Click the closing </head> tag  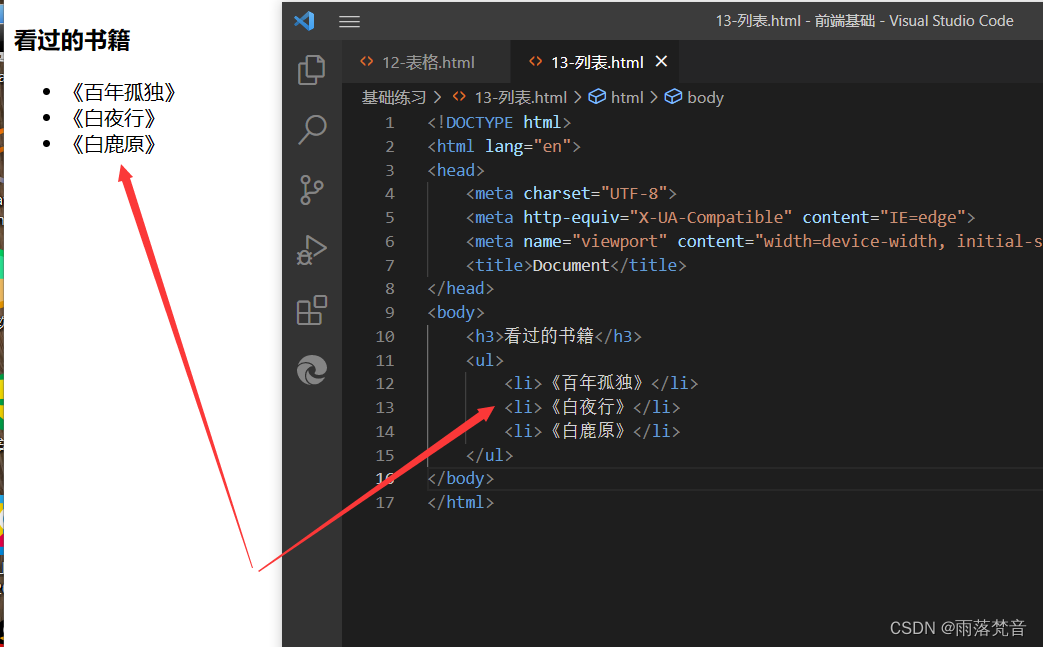460,289
